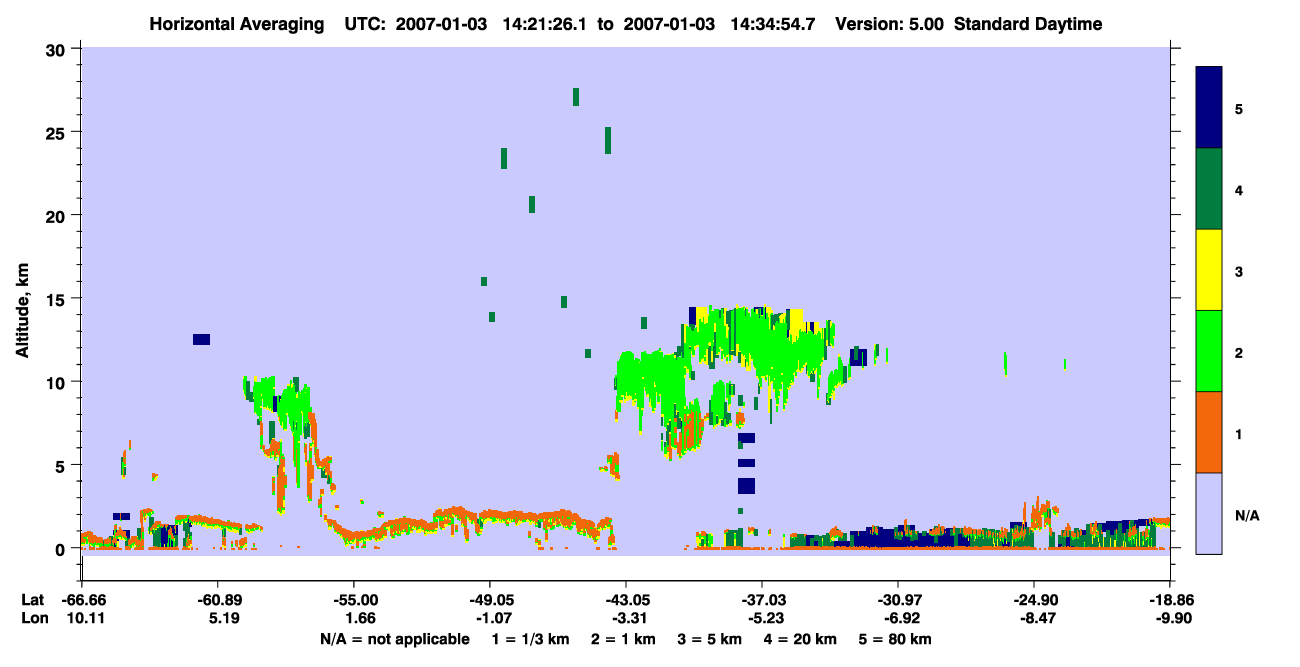Click the latitude value -30.97
The image size is (1300, 667).
pos(898,599)
